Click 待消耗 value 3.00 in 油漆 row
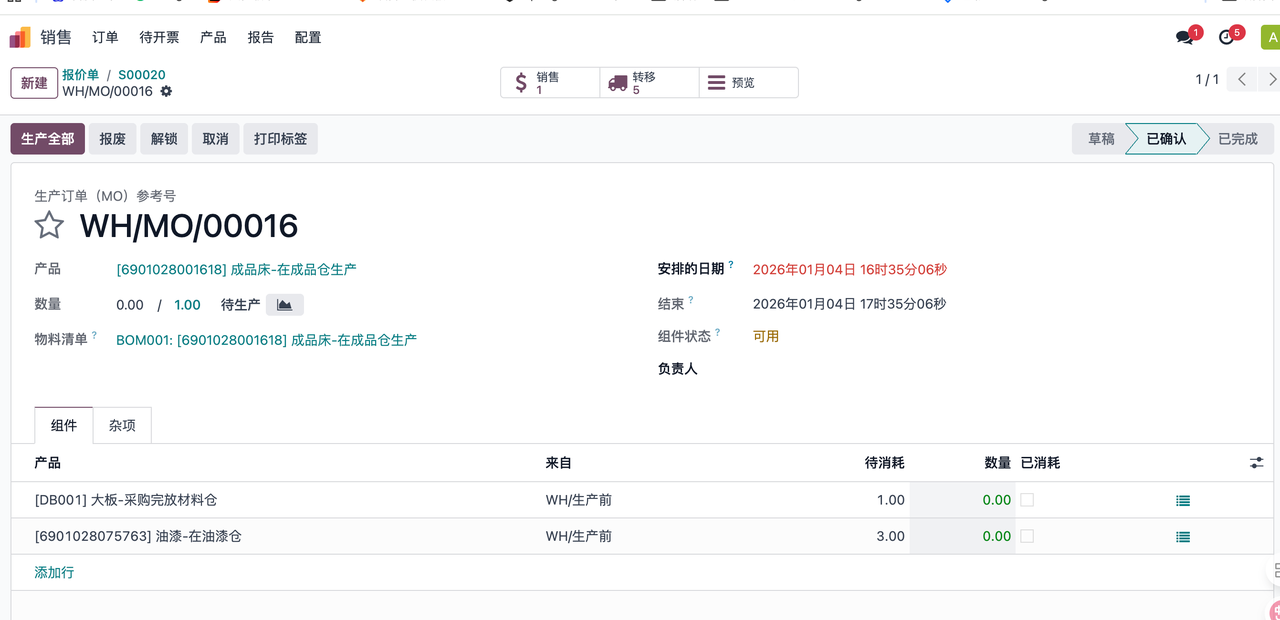1280x620 pixels. (x=890, y=536)
